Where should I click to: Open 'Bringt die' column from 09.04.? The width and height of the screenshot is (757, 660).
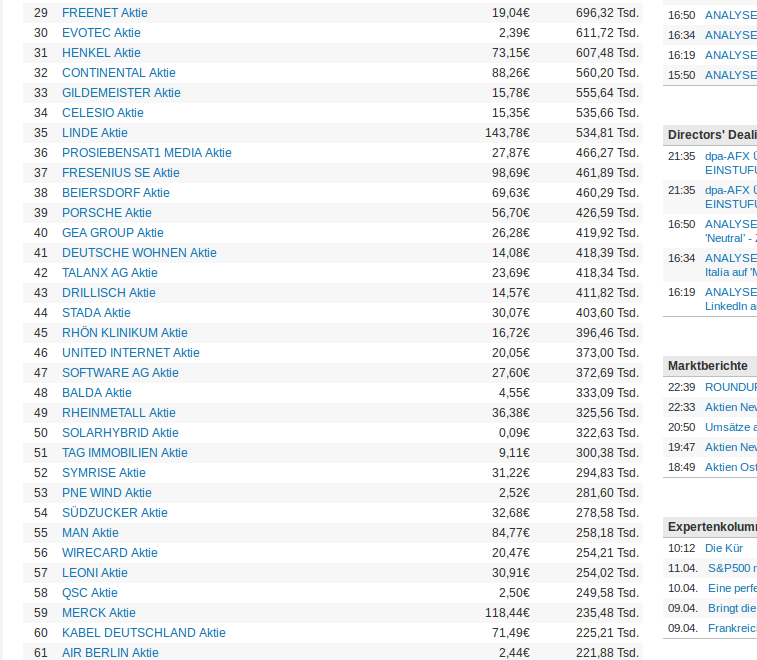pyautogui.click(x=732, y=608)
